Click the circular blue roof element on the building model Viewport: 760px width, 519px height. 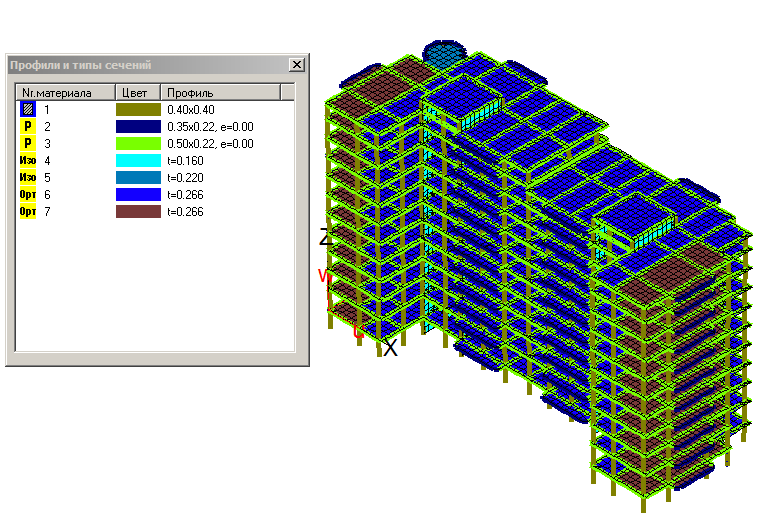[x=444, y=54]
